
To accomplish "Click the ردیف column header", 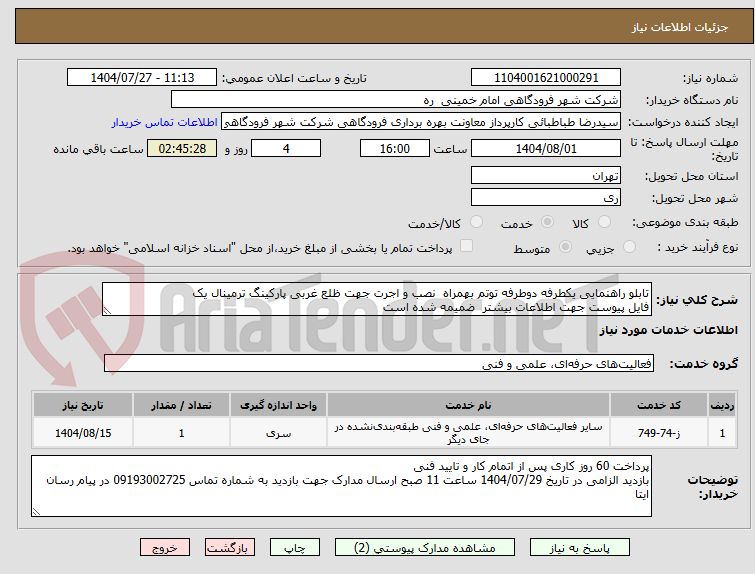I will [722, 405].
